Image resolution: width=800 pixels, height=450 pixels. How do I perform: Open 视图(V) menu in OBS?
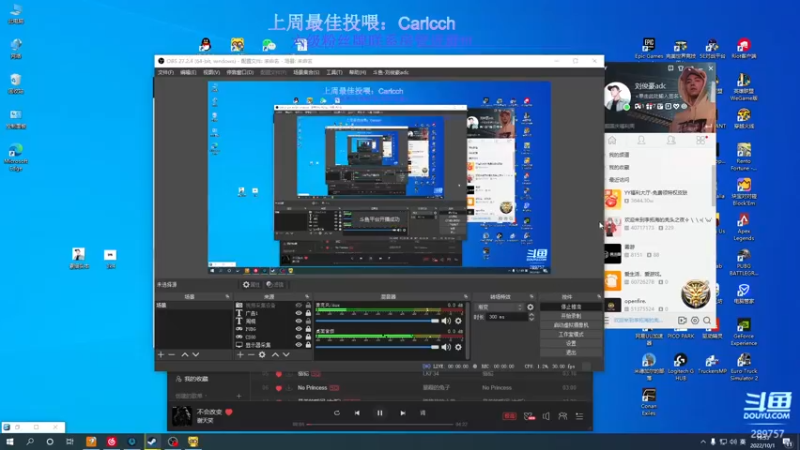(x=211, y=72)
